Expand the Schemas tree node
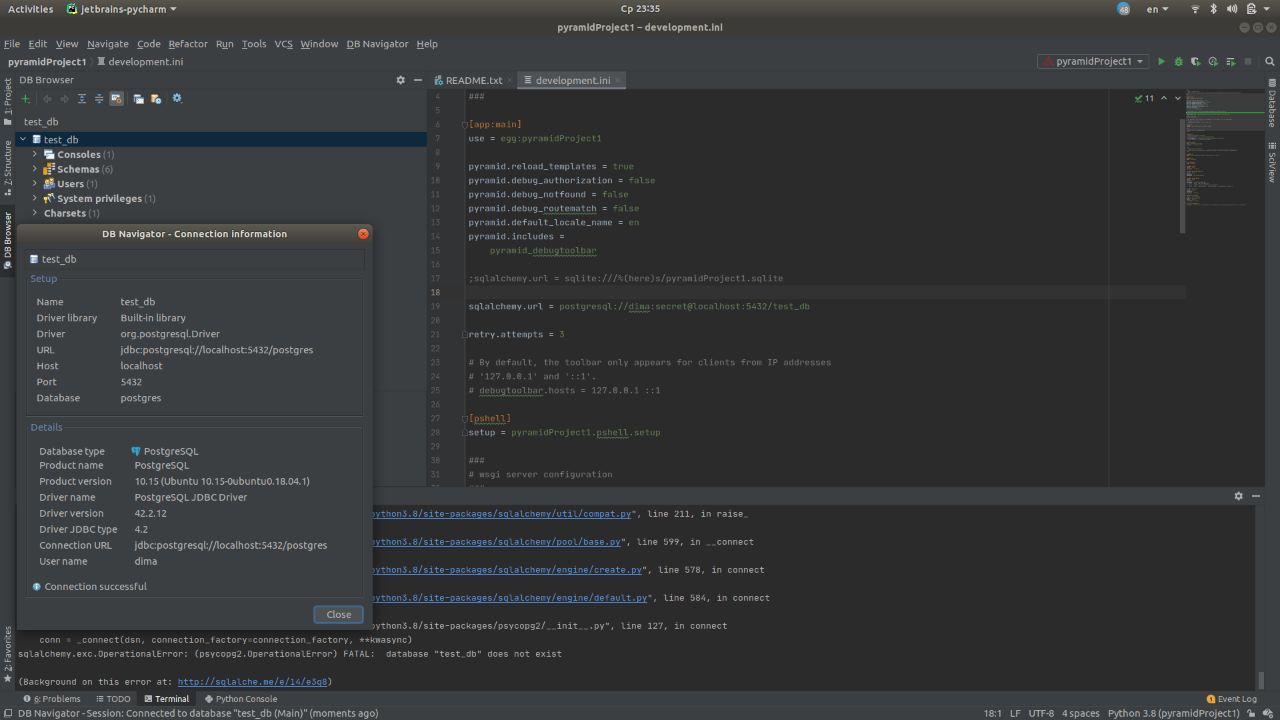Screen dimensions: 1280x720 coord(35,169)
